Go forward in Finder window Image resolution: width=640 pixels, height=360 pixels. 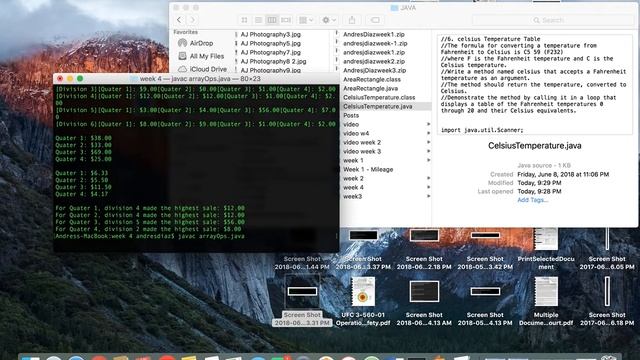(192, 20)
